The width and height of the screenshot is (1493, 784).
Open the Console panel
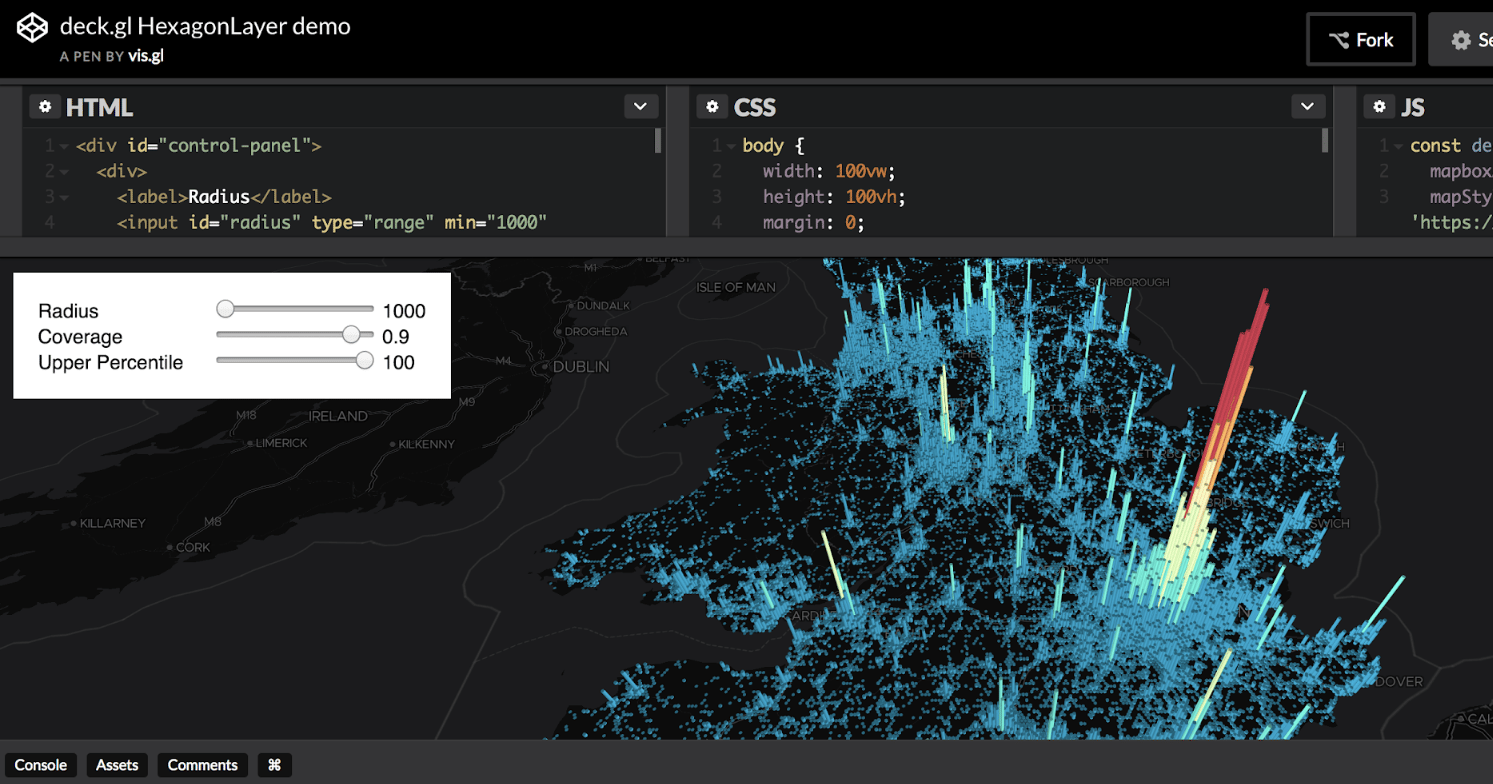coord(40,765)
